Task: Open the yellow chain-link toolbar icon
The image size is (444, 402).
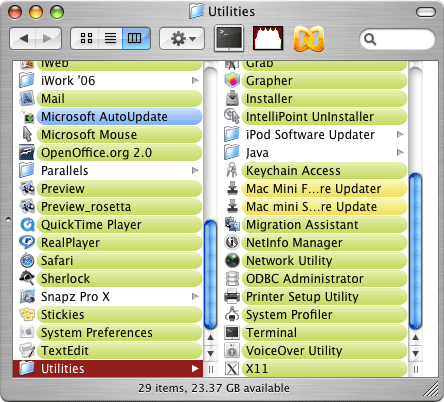Action: [x=309, y=38]
